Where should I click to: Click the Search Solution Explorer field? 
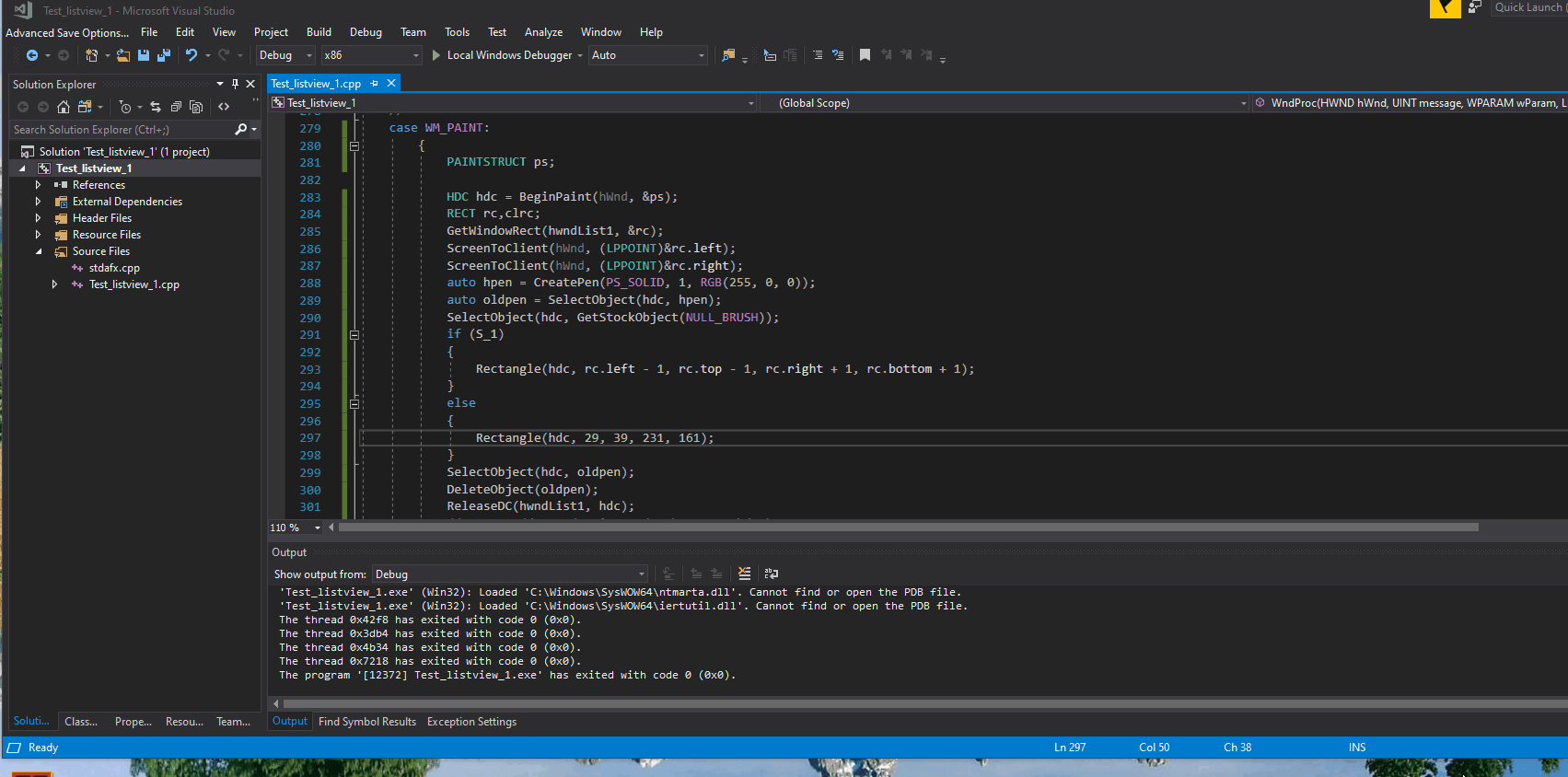120,130
